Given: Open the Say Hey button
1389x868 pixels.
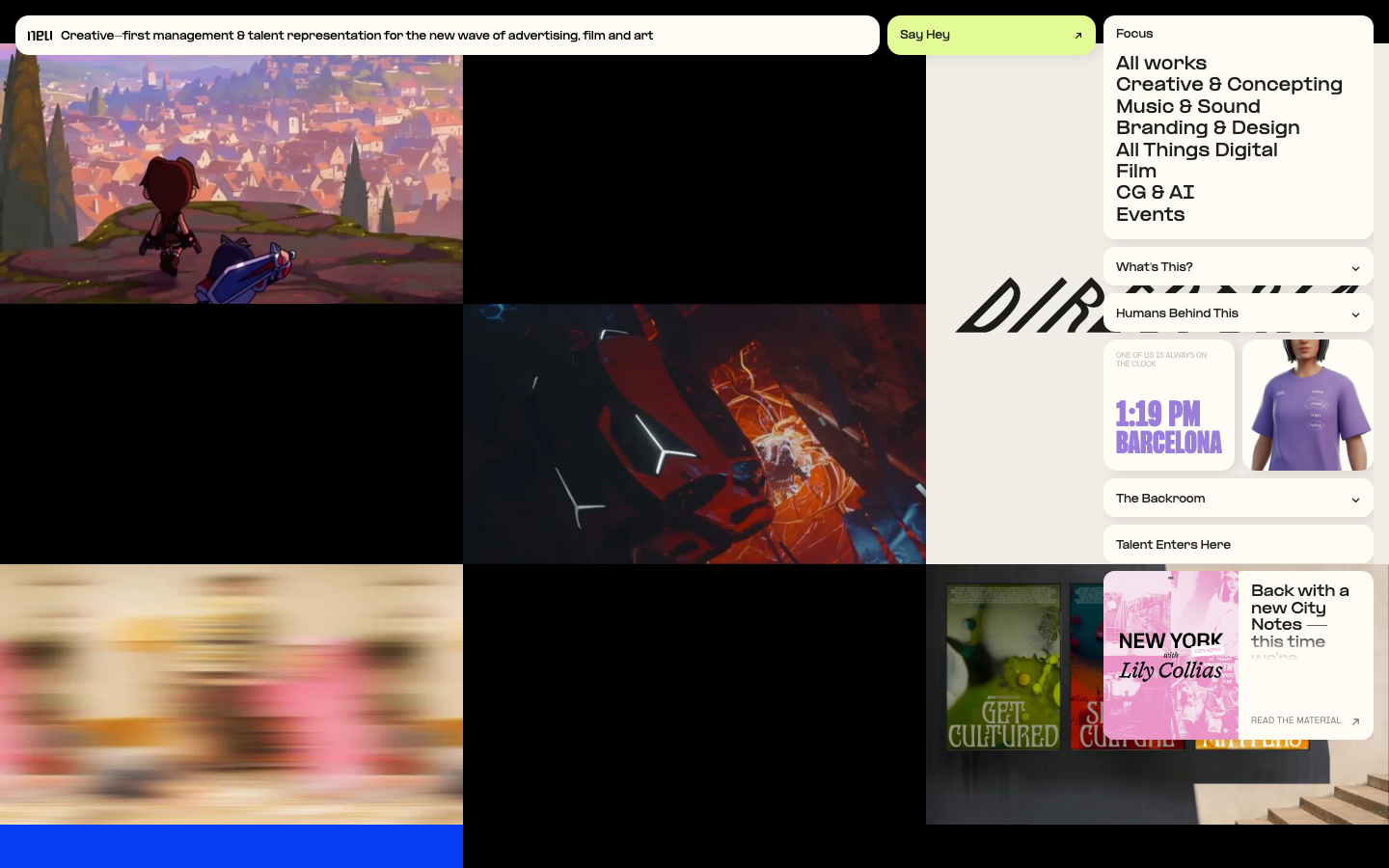Looking at the screenshot, I should [x=991, y=35].
